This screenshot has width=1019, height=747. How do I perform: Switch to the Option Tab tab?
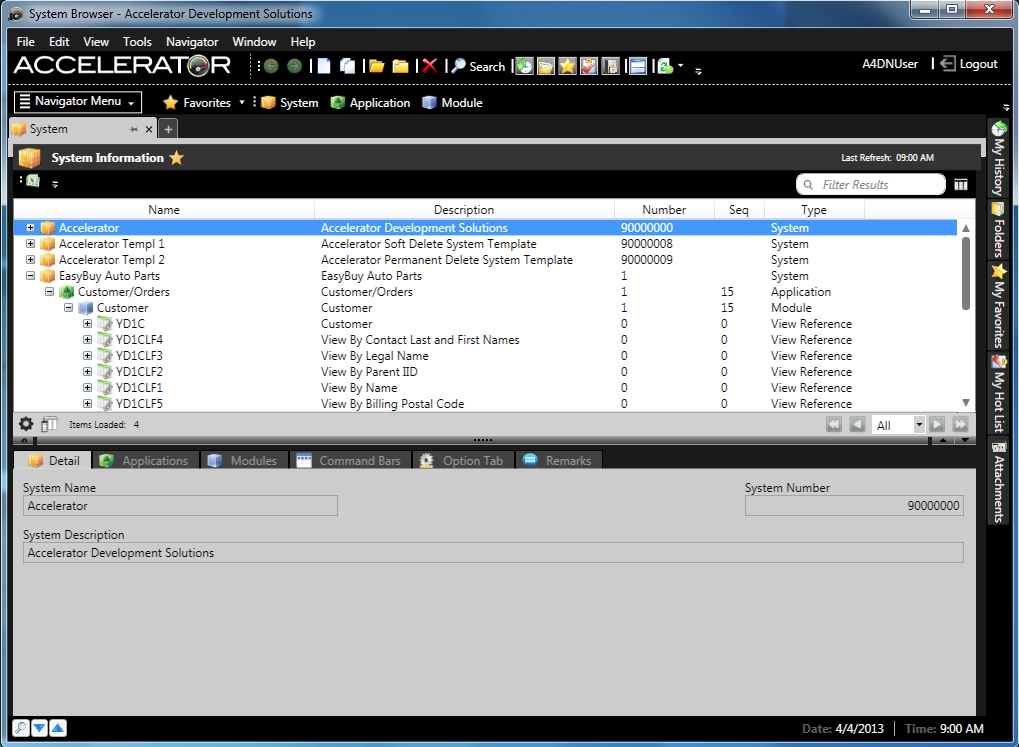tap(463, 460)
